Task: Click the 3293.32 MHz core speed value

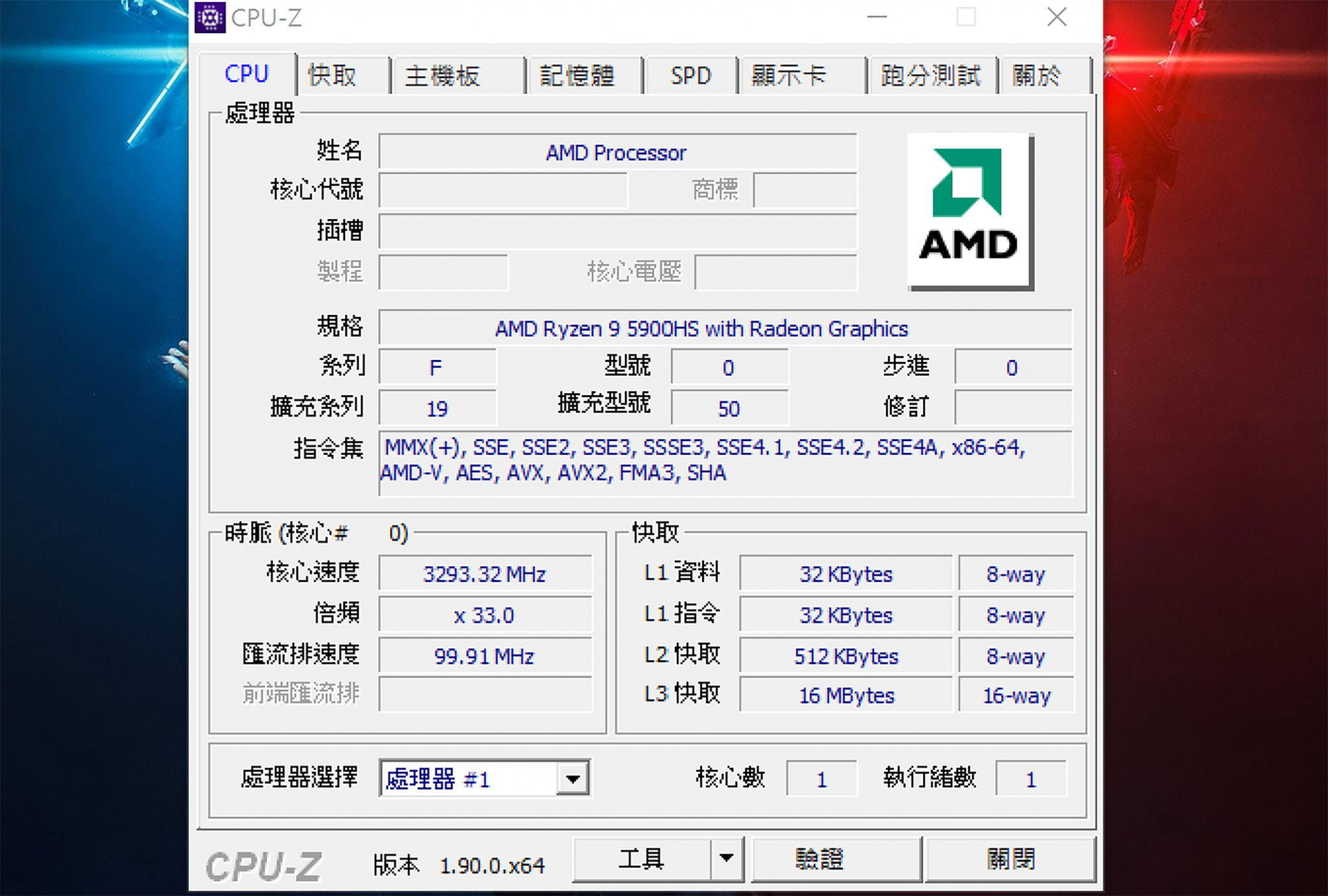Action: pyautogui.click(x=485, y=574)
